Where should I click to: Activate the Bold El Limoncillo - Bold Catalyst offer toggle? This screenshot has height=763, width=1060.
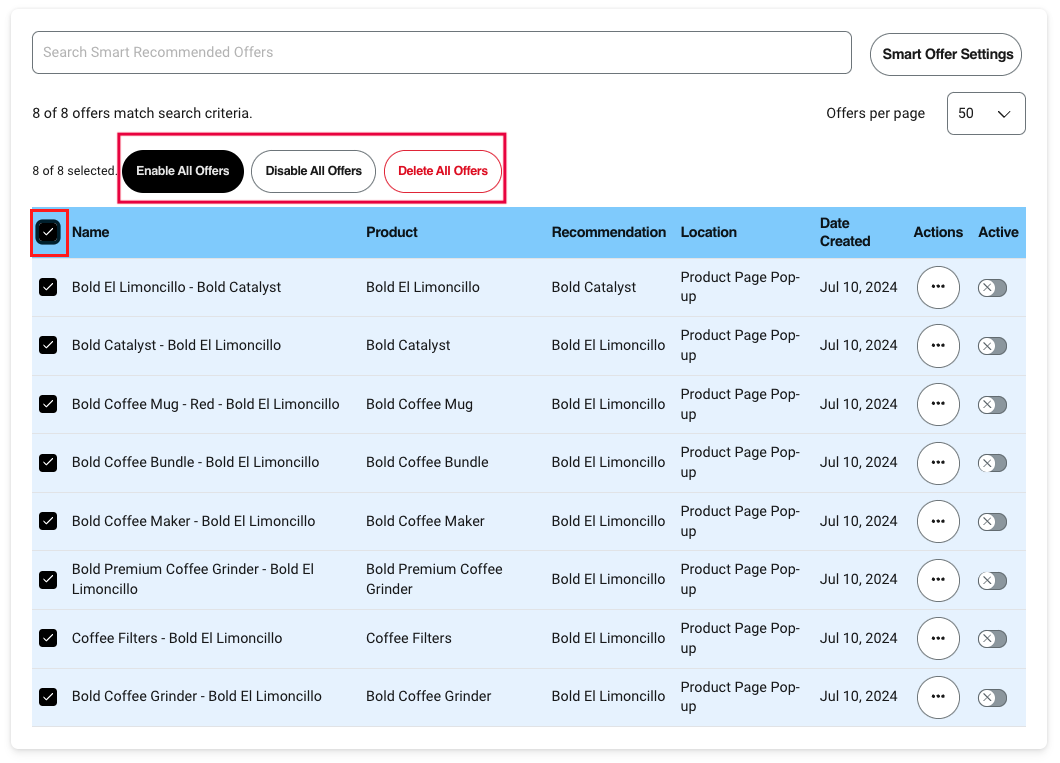click(992, 288)
